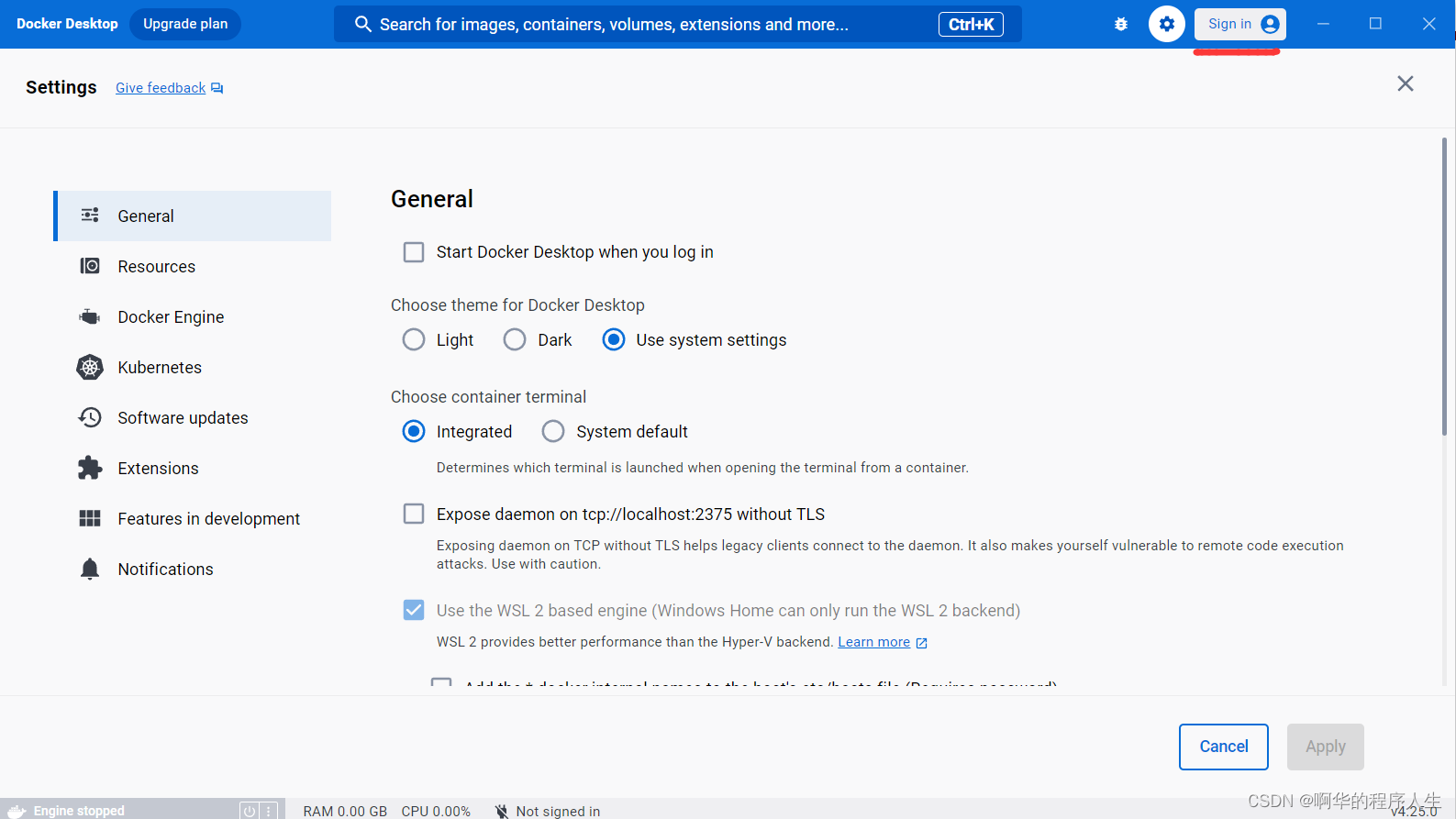Click the external link icon after Learn more
Viewport: 1456px width, 819px height.
922,643
